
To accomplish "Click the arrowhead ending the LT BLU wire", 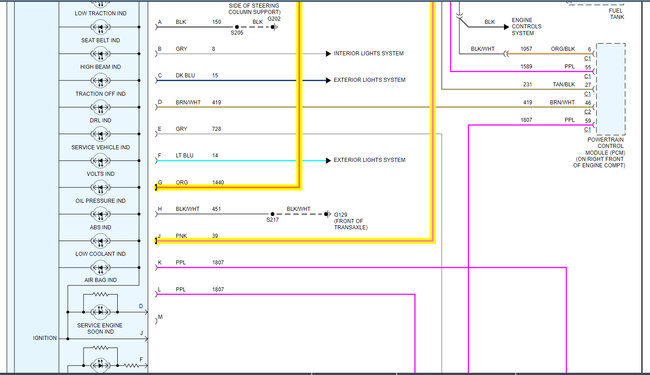I will point(328,160).
